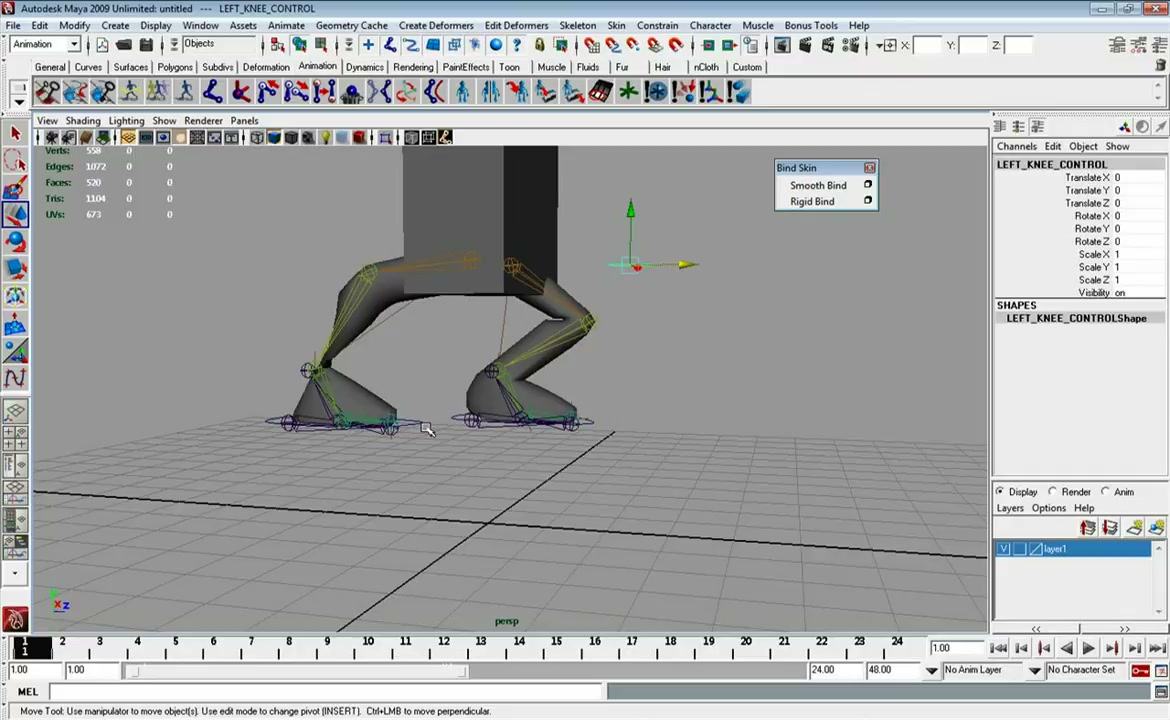
Task: Select the LEFT_KNEE_CONTROLShape shape entry
Action: (1075, 318)
